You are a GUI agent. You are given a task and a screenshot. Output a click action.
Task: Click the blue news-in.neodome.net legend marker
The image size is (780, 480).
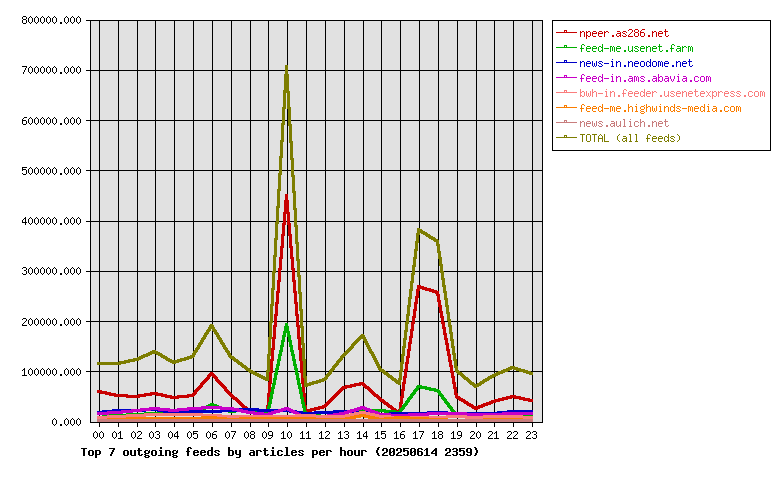point(566,62)
